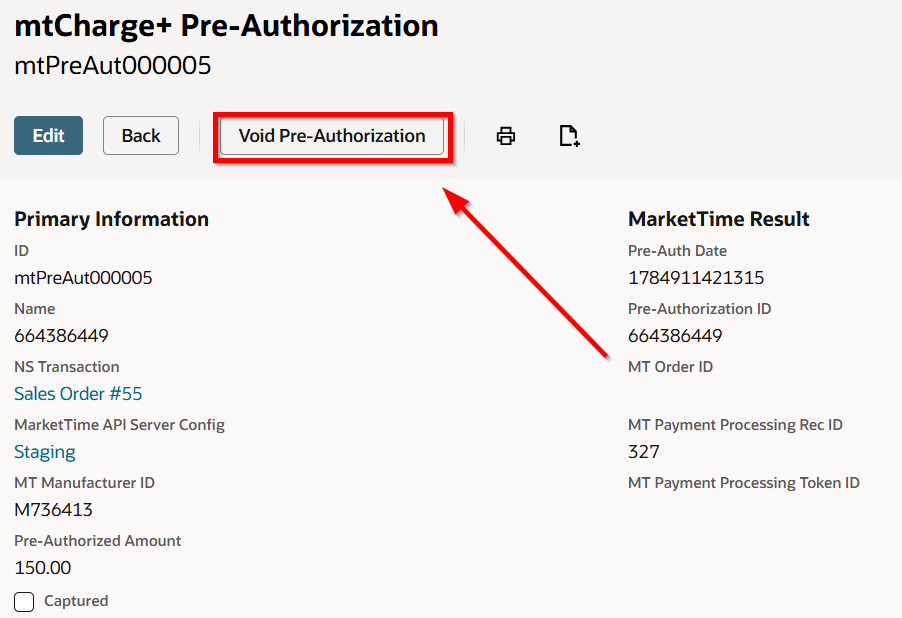
Task: Click the MT Payment Processing Token ID label
Action: (744, 483)
